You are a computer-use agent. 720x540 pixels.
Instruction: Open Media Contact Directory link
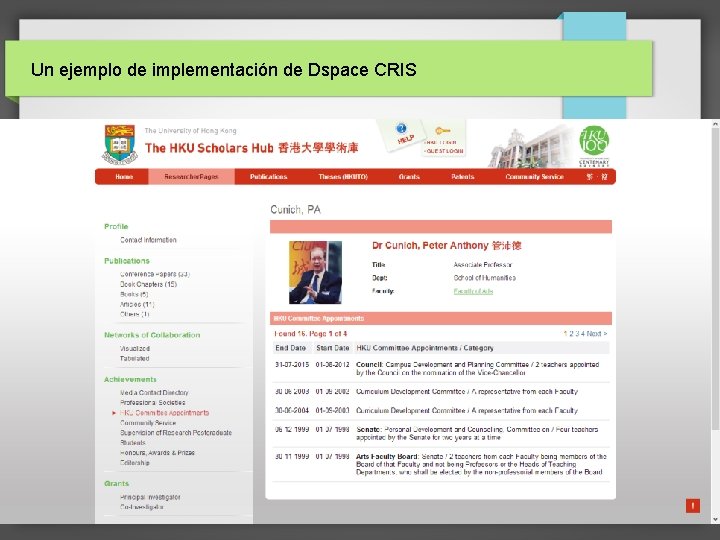(x=154, y=393)
